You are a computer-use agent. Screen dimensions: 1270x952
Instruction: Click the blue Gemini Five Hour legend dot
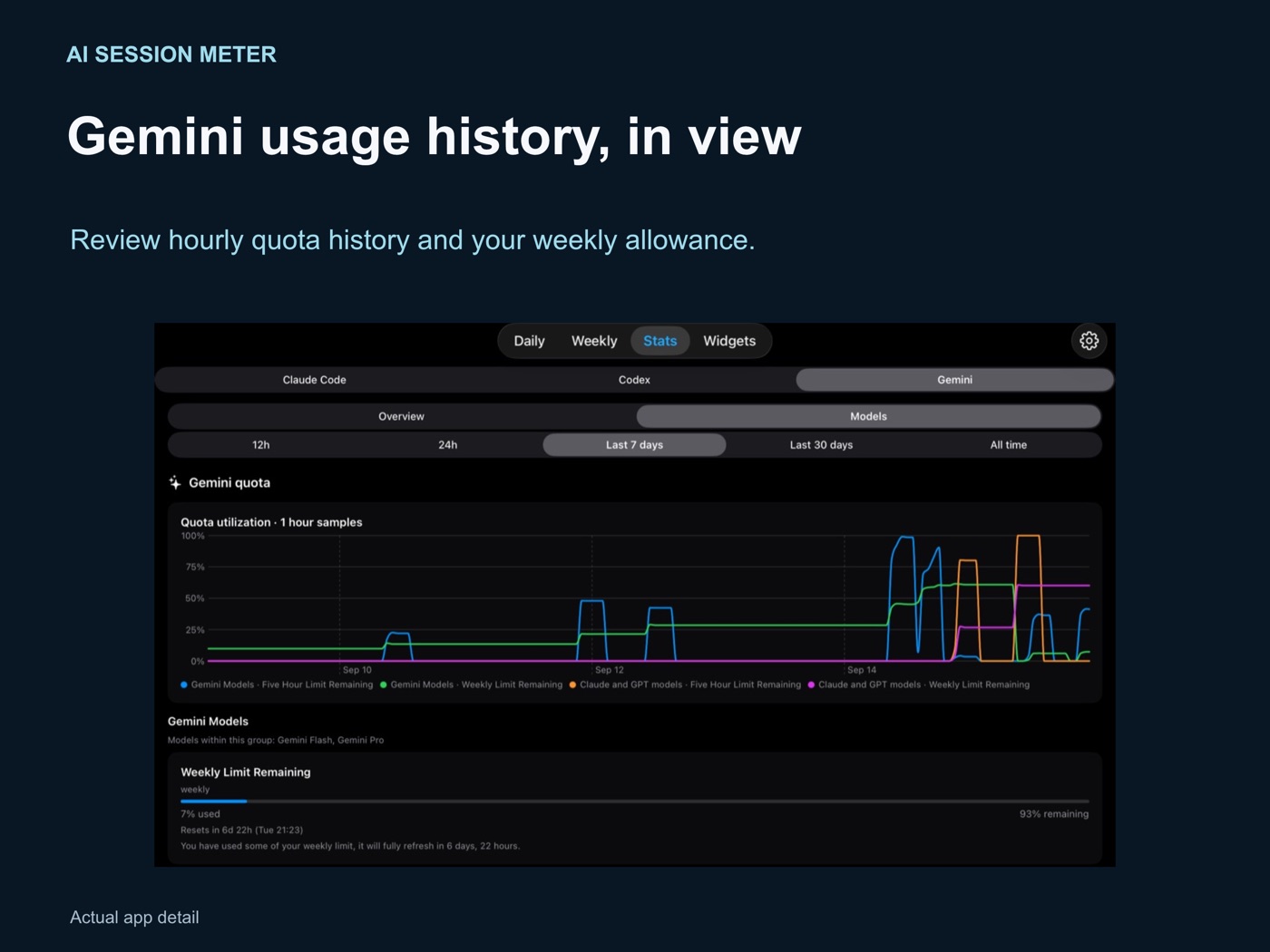tap(184, 685)
